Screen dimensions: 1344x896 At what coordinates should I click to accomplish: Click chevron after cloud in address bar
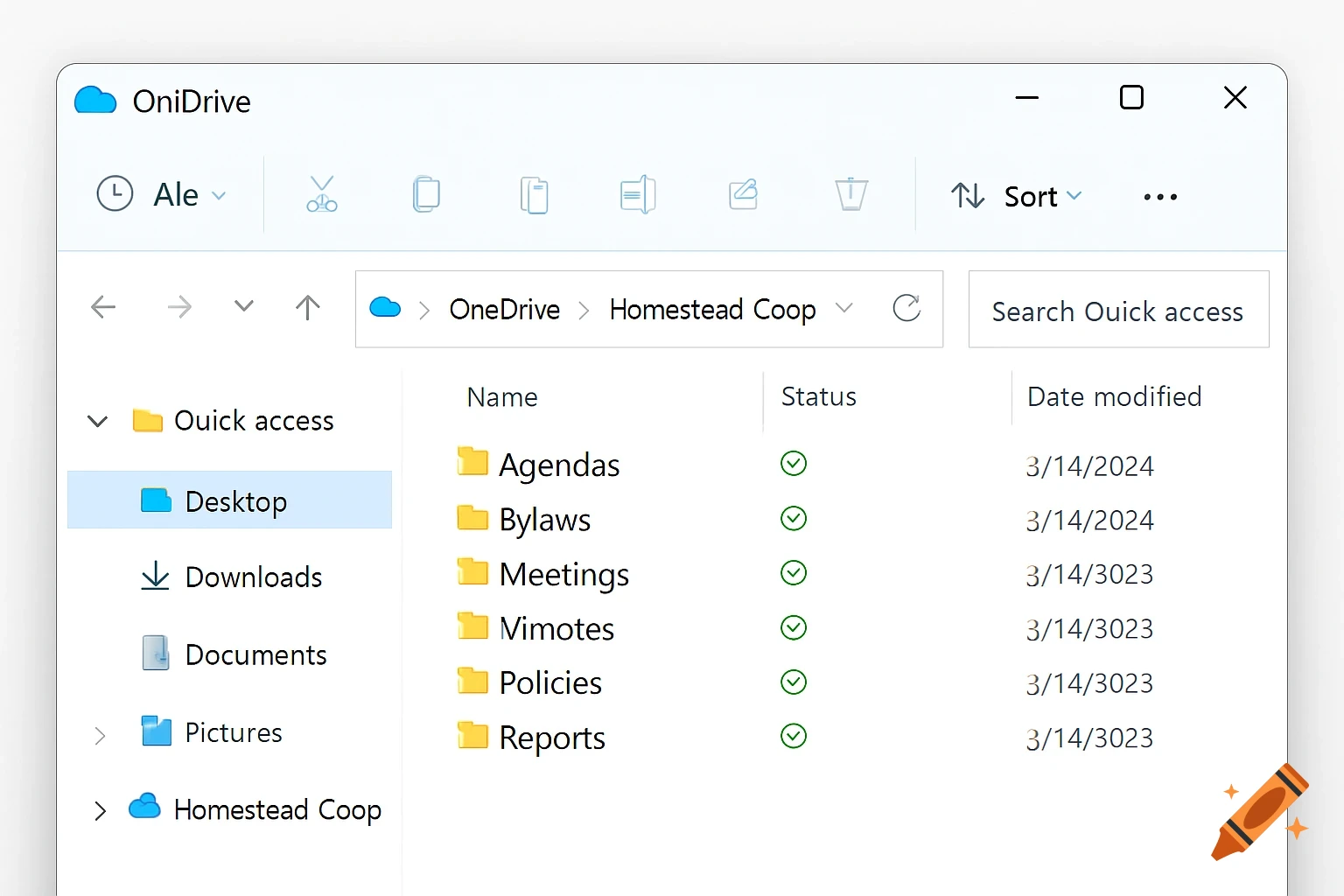[424, 311]
